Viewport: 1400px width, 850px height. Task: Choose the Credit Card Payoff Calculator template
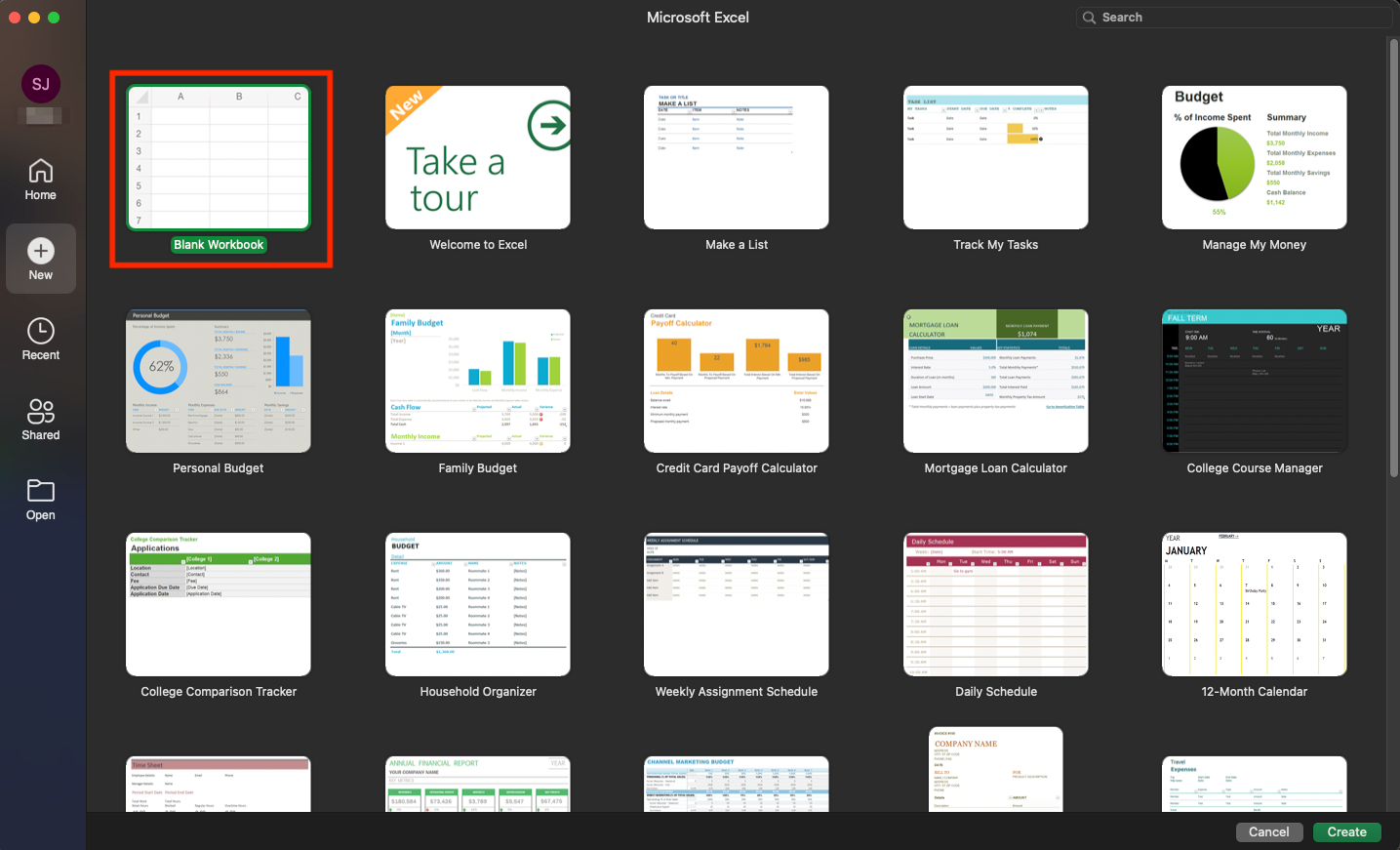(737, 381)
